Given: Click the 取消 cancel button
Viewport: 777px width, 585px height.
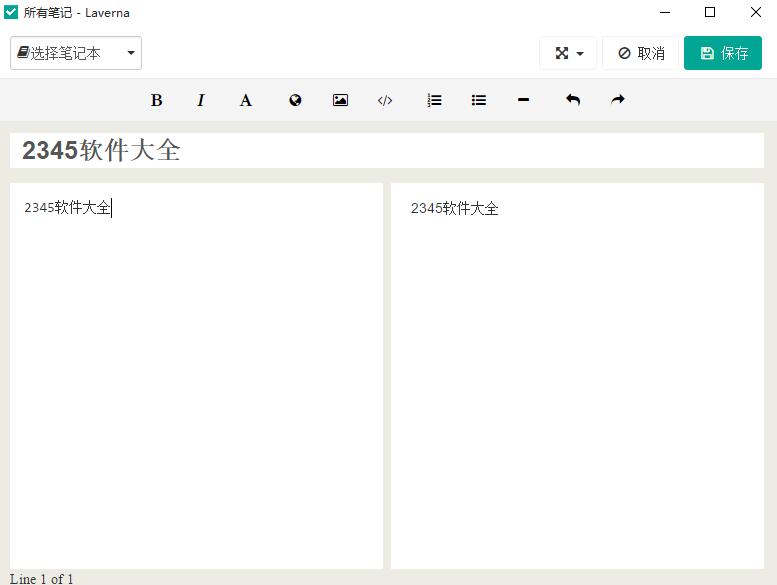Looking at the screenshot, I should 640,53.
